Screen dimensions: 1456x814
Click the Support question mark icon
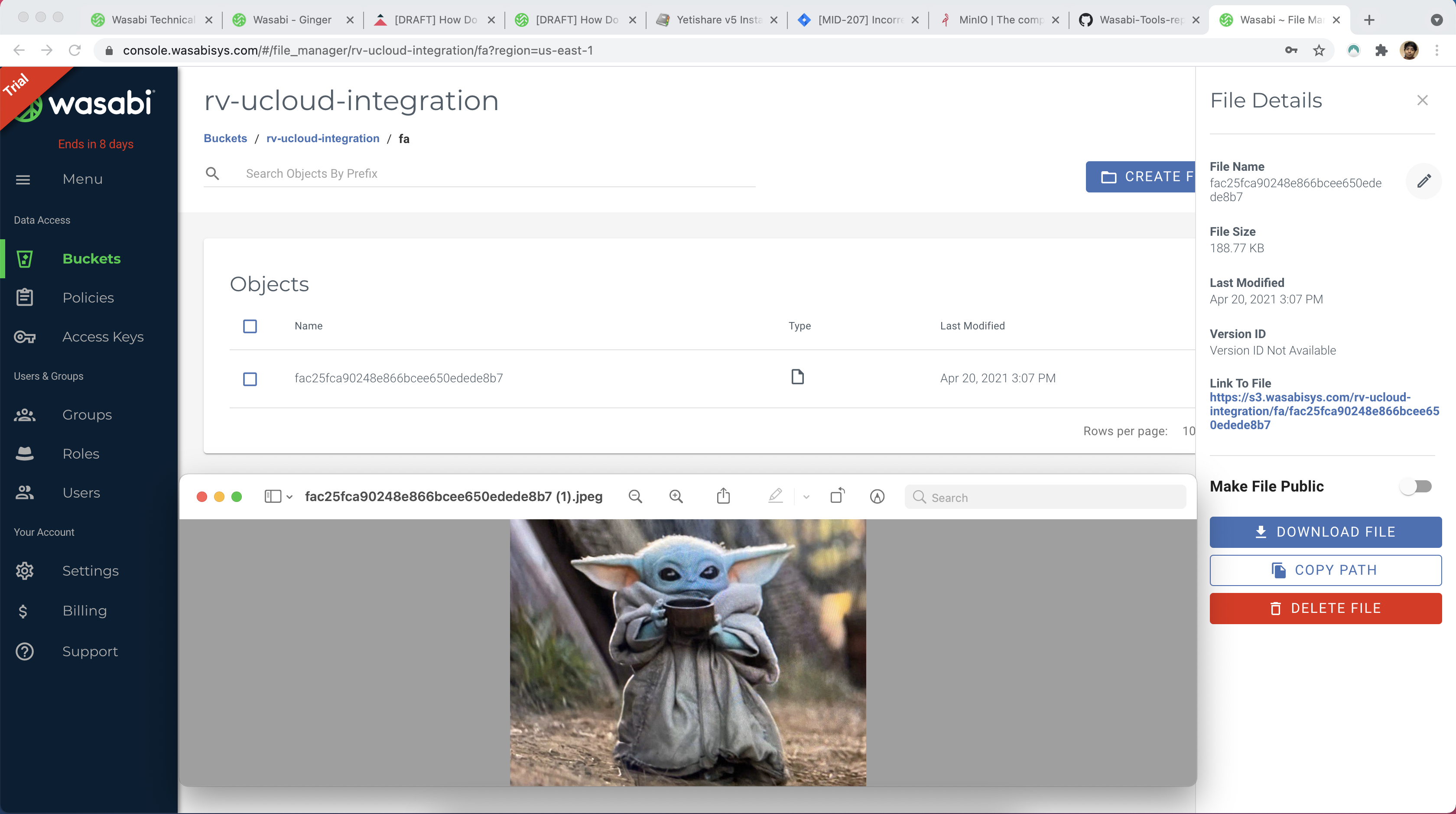point(24,652)
